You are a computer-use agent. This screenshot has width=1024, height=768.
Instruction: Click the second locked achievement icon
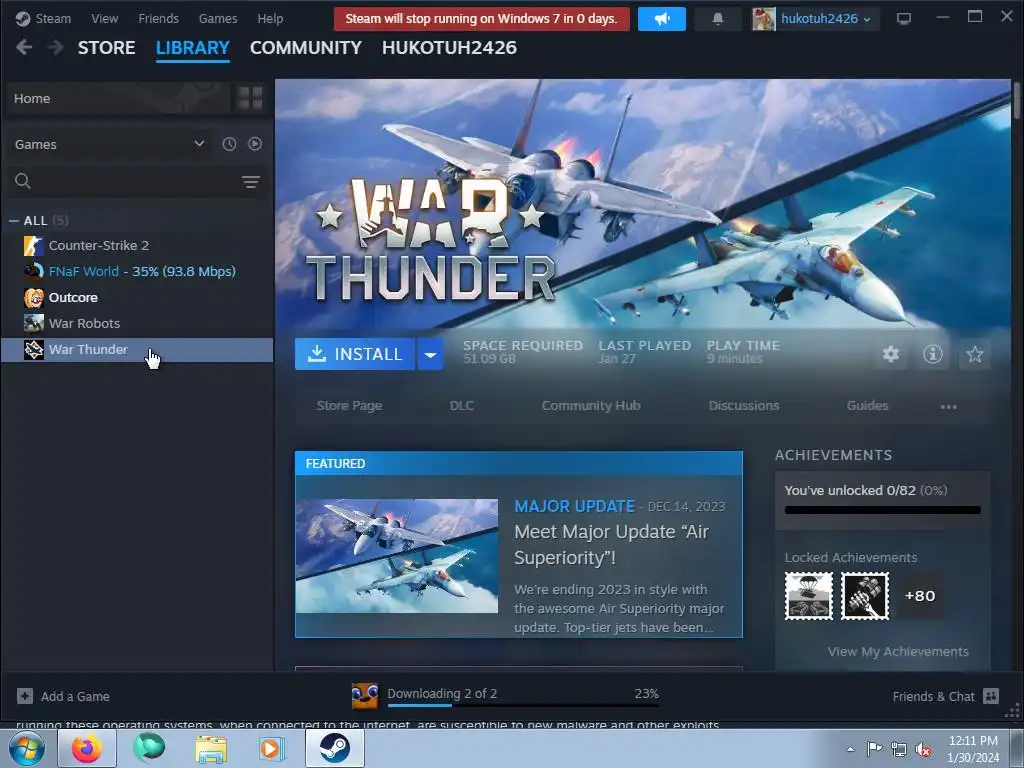(865, 596)
